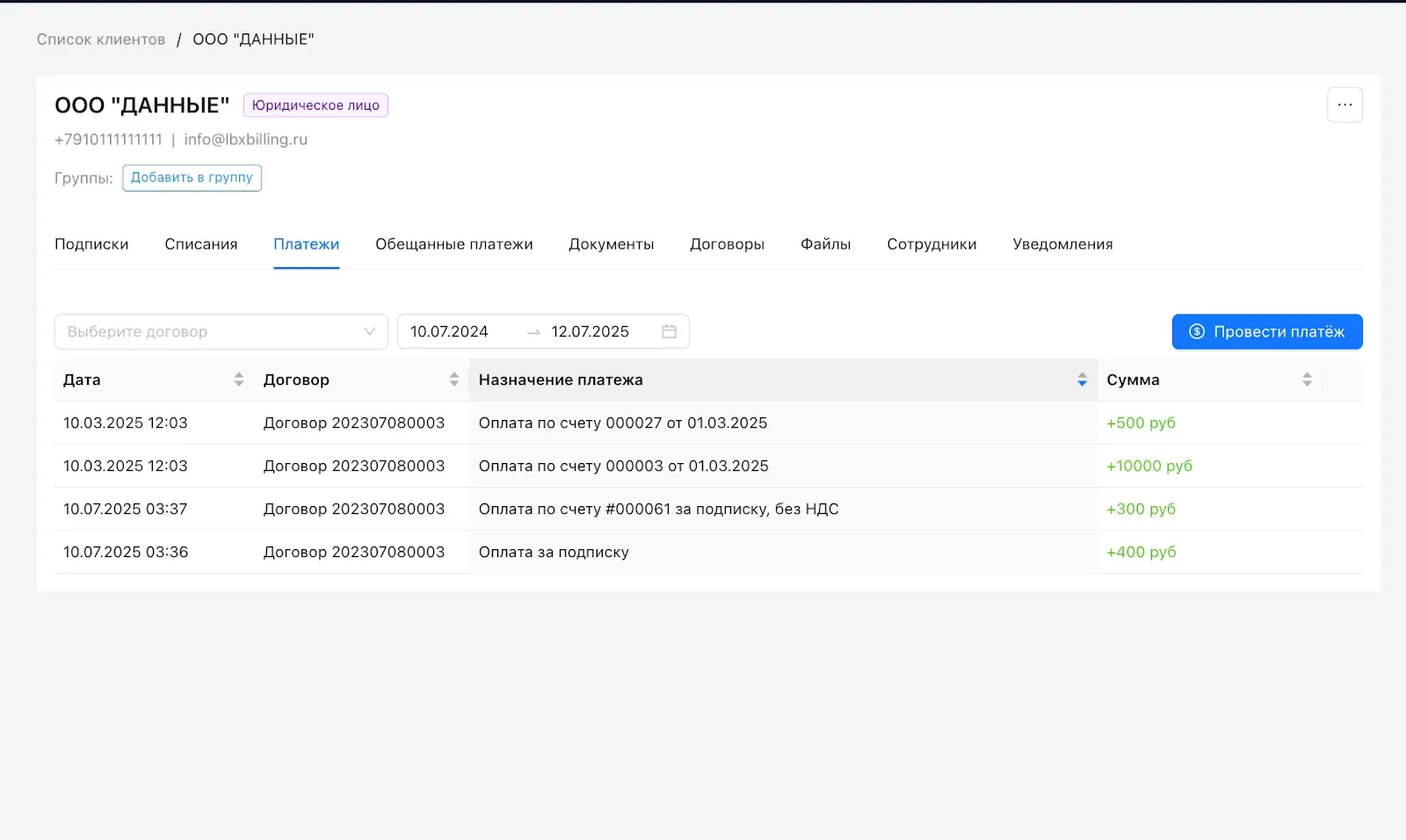
Task: Click the end date 12.07.2025 field
Action: (x=590, y=331)
